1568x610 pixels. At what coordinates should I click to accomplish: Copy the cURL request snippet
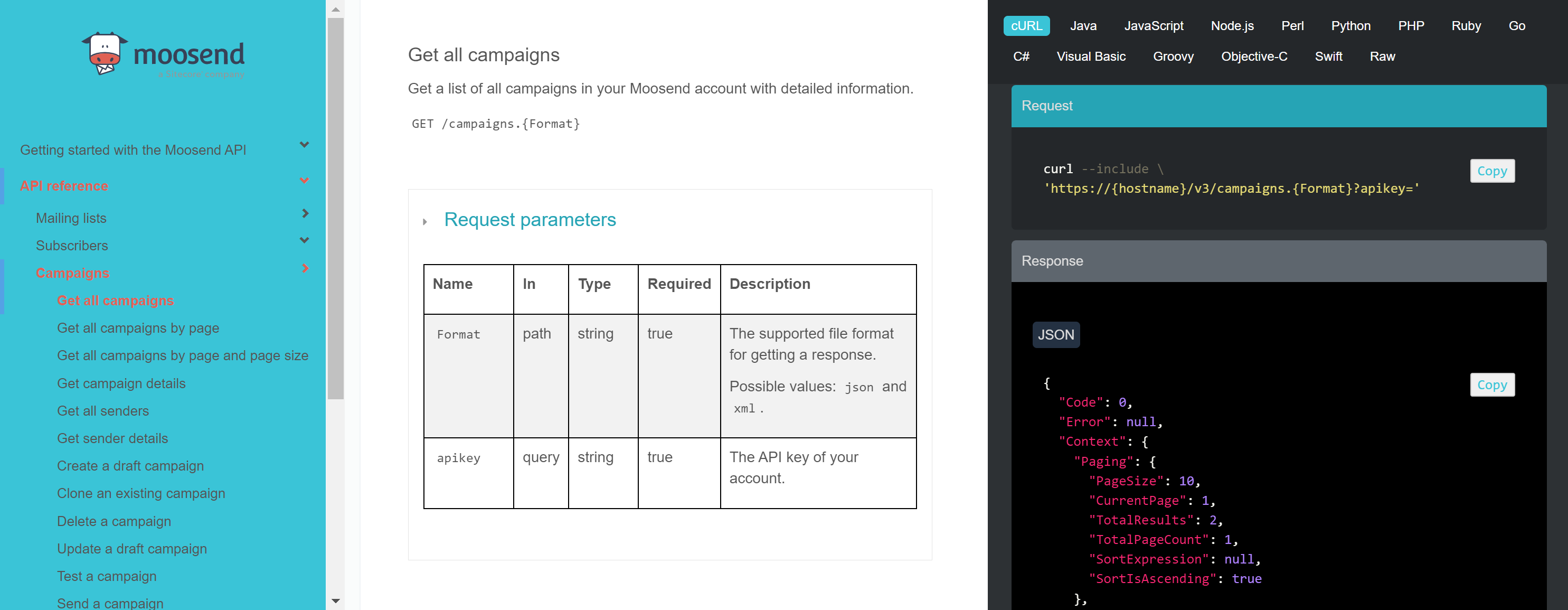pos(1492,171)
